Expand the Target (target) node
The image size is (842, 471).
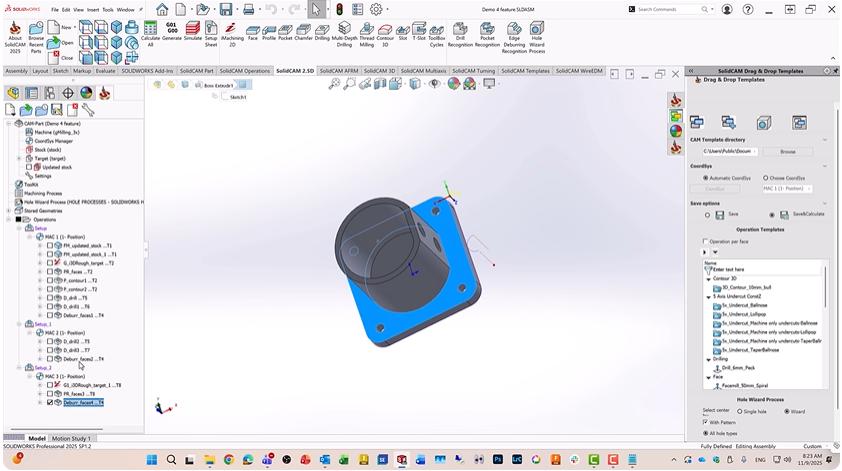point(20,158)
